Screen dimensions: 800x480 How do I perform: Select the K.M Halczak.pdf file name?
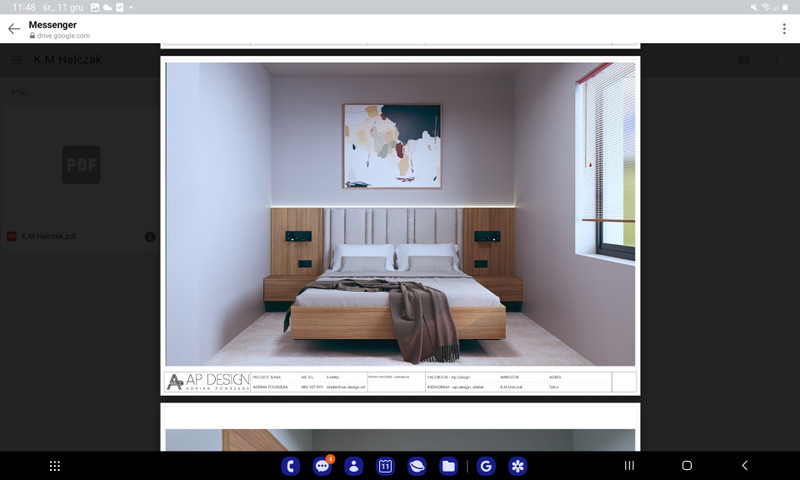point(49,237)
